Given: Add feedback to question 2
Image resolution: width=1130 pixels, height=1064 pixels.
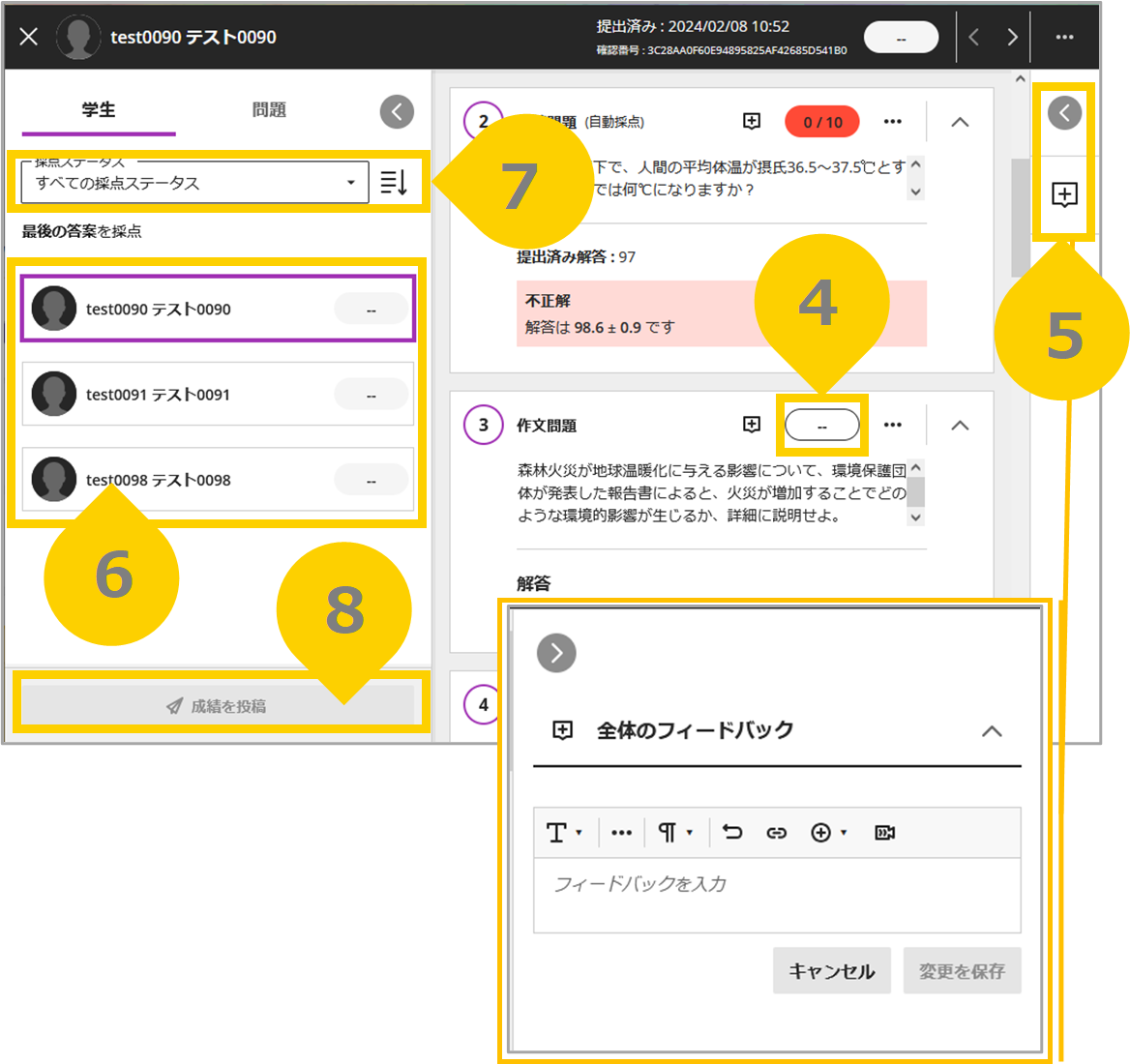Looking at the screenshot, I should 752,121.
